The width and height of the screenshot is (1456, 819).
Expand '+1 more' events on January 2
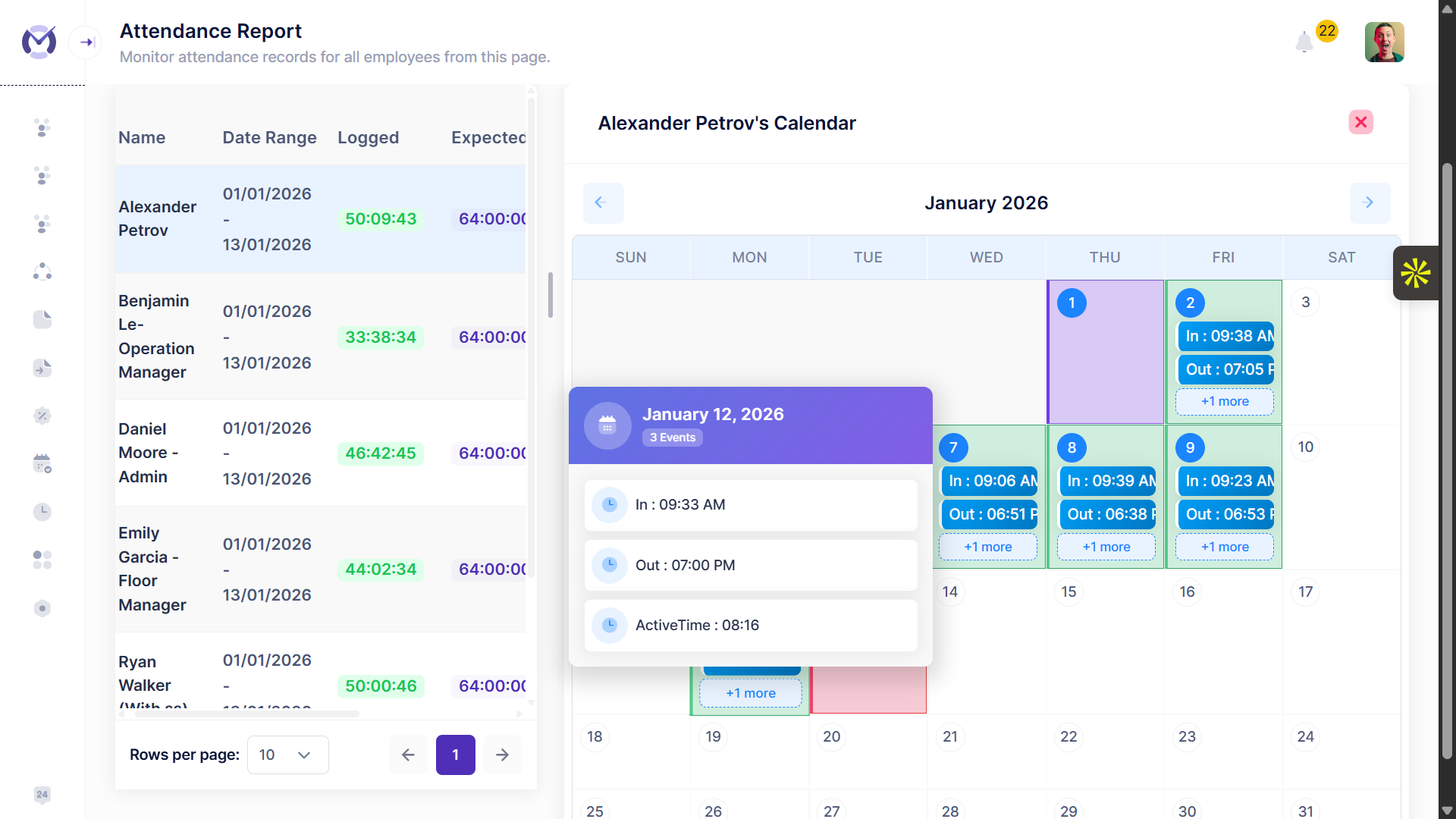[x=1224, y=402]
